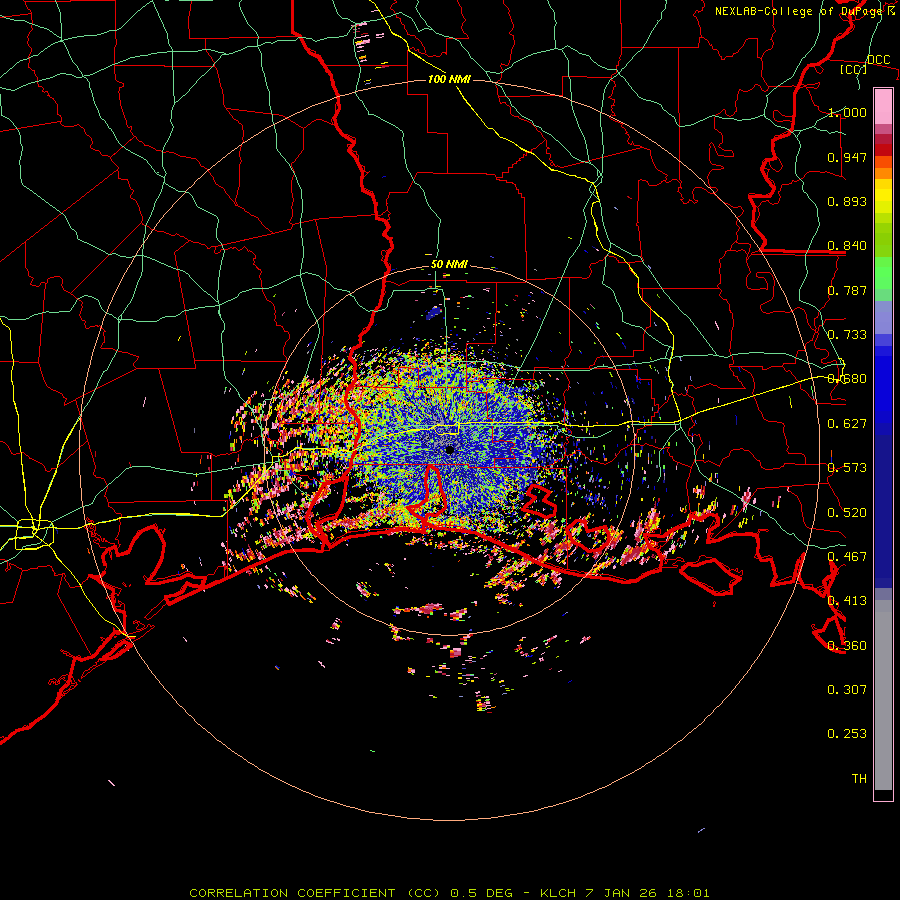Click the 0.520 scale value
Screen dimensions: 900x900
pyautogui.click(x=847, y=513)
